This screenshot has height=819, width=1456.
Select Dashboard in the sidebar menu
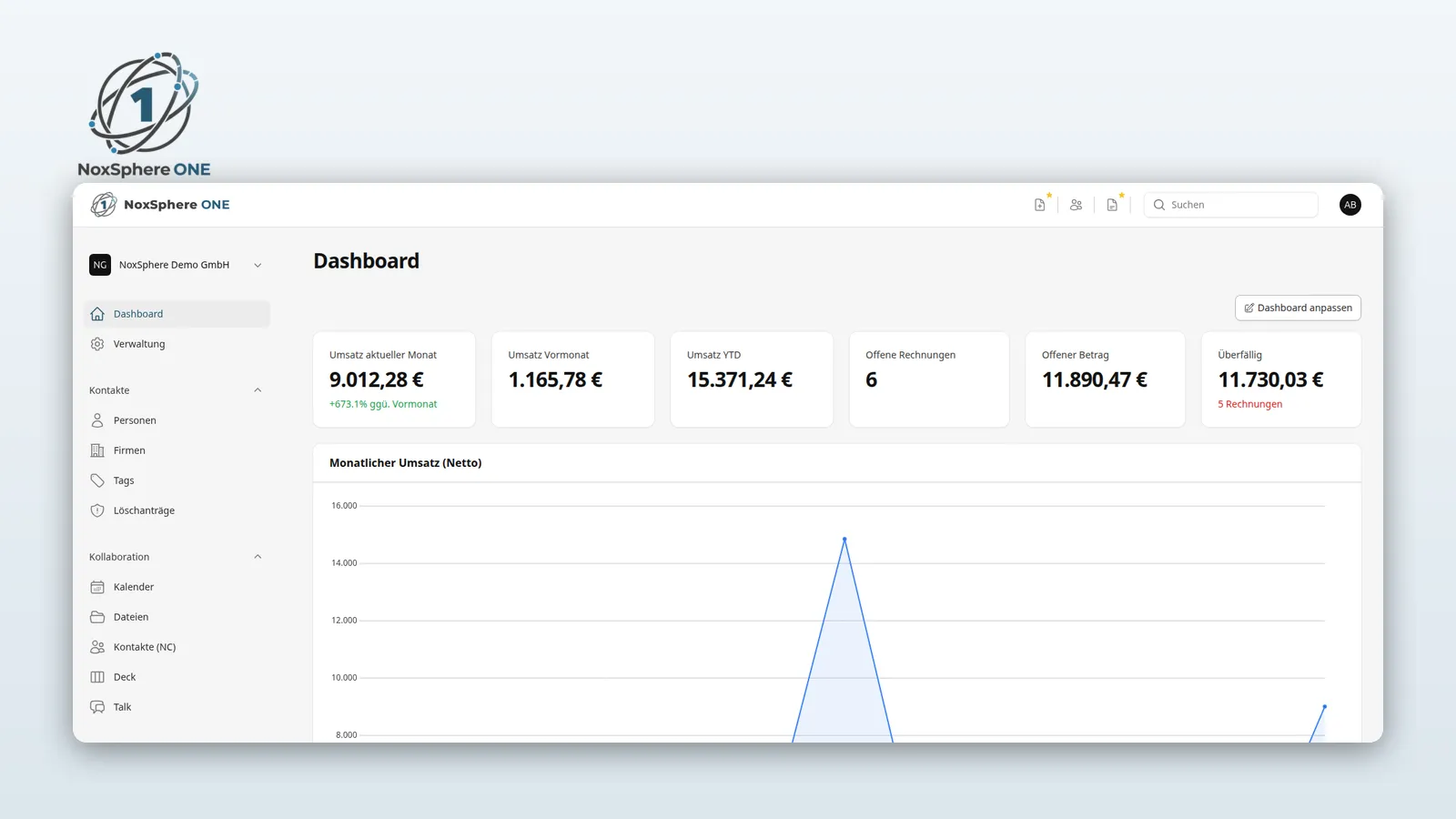coord(177,314)
